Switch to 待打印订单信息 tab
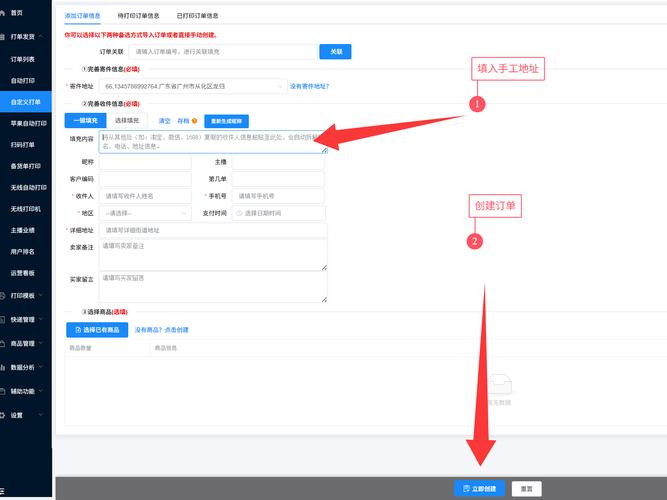667x500 pixels. (x=138, y=16)
